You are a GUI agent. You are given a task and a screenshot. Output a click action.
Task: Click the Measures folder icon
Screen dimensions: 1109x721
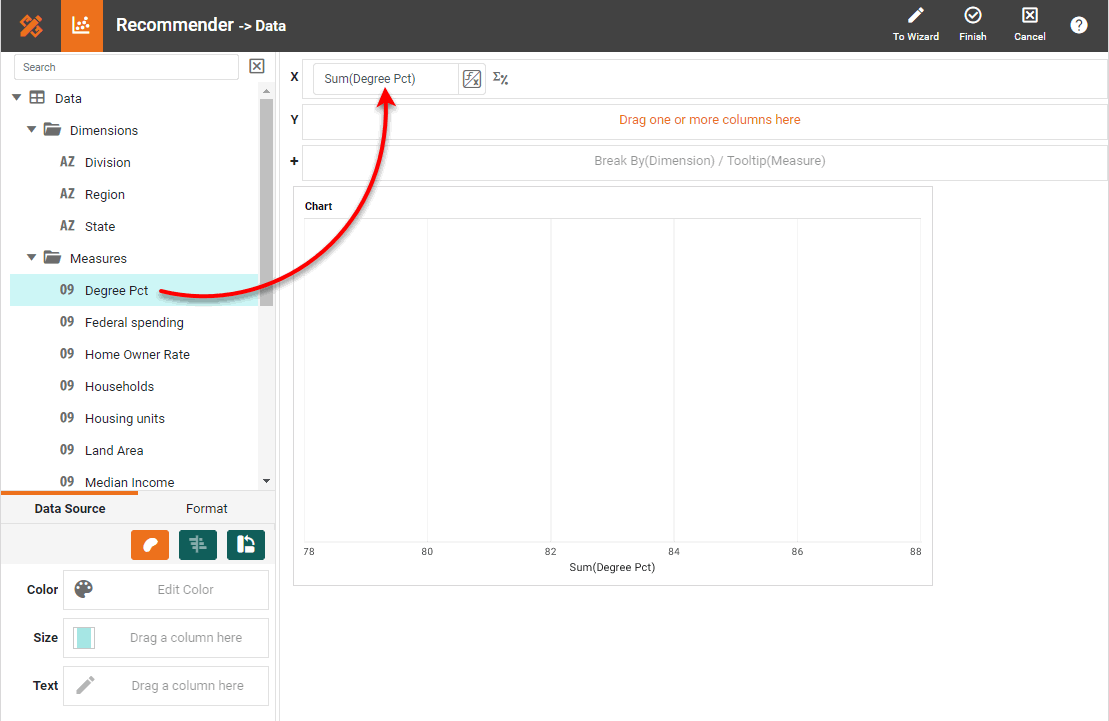pos(52,258)
